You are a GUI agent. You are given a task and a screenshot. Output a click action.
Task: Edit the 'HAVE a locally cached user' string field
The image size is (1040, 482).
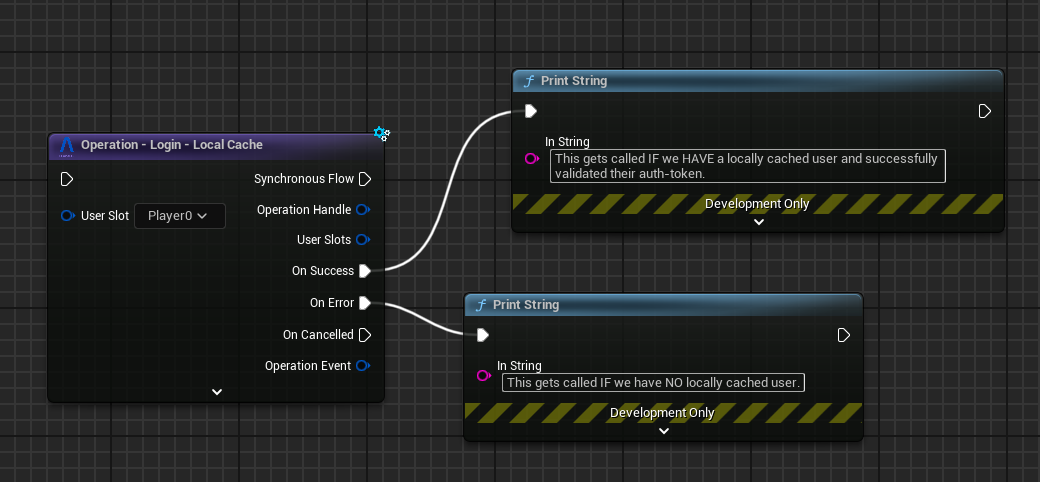747,166
